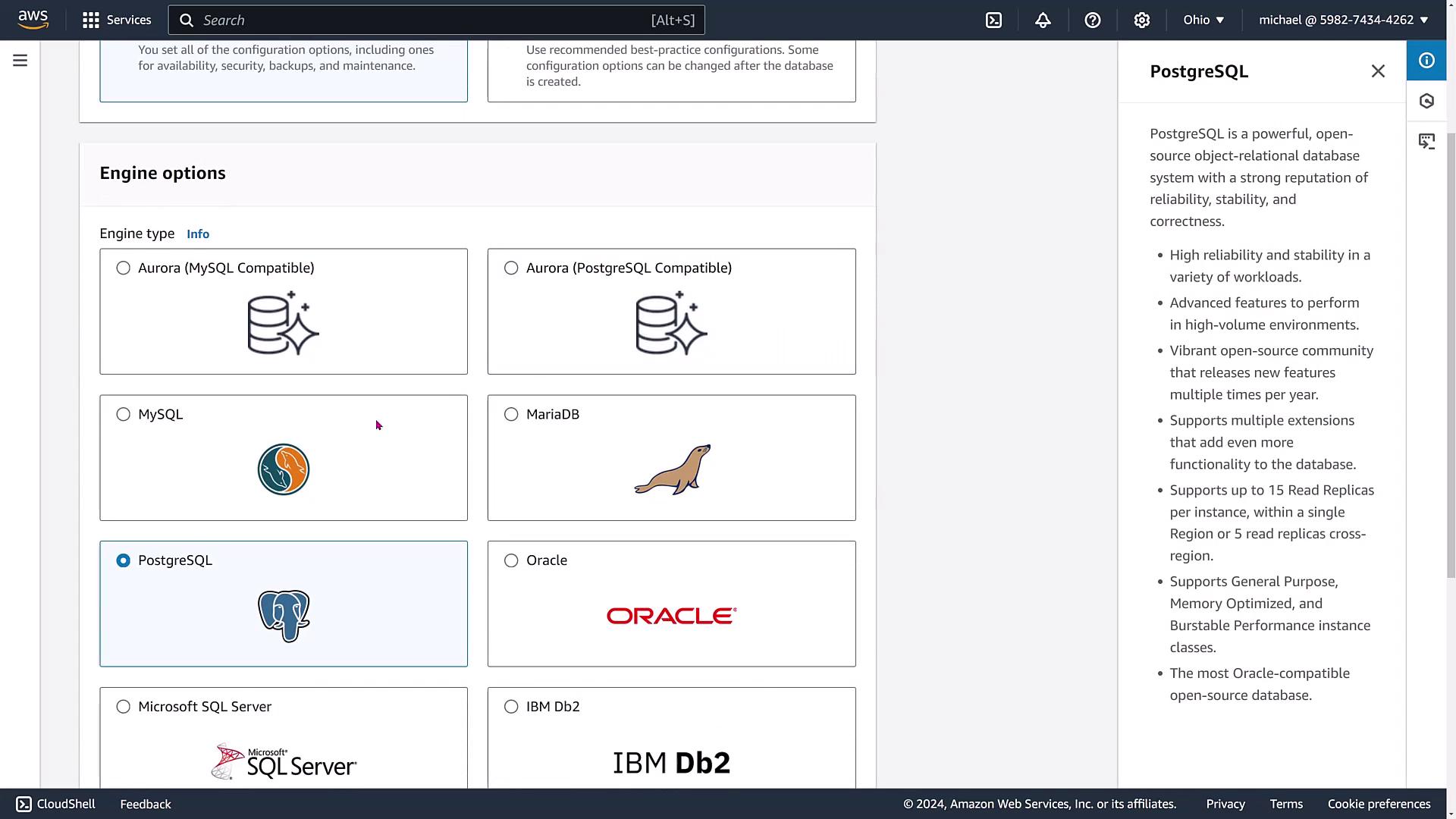1456x819 pixels.
Task: Open the hamburger side navigation menu
Action: tap(20, 61)
